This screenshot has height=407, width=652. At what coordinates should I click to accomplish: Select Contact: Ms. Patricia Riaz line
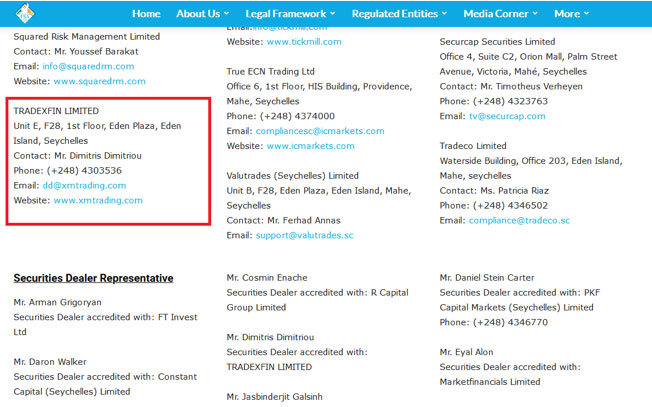pos(494,191)
